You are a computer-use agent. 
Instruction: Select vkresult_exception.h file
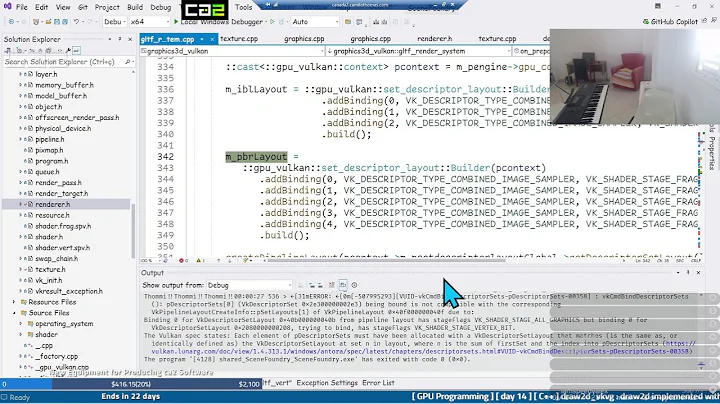coord(69,291)
